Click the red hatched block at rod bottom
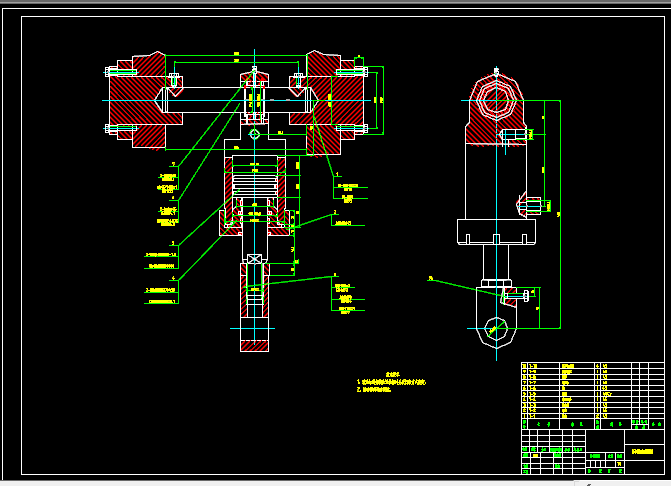The height and width of the screenshot is (486, 671). click(x=254, y=346)
